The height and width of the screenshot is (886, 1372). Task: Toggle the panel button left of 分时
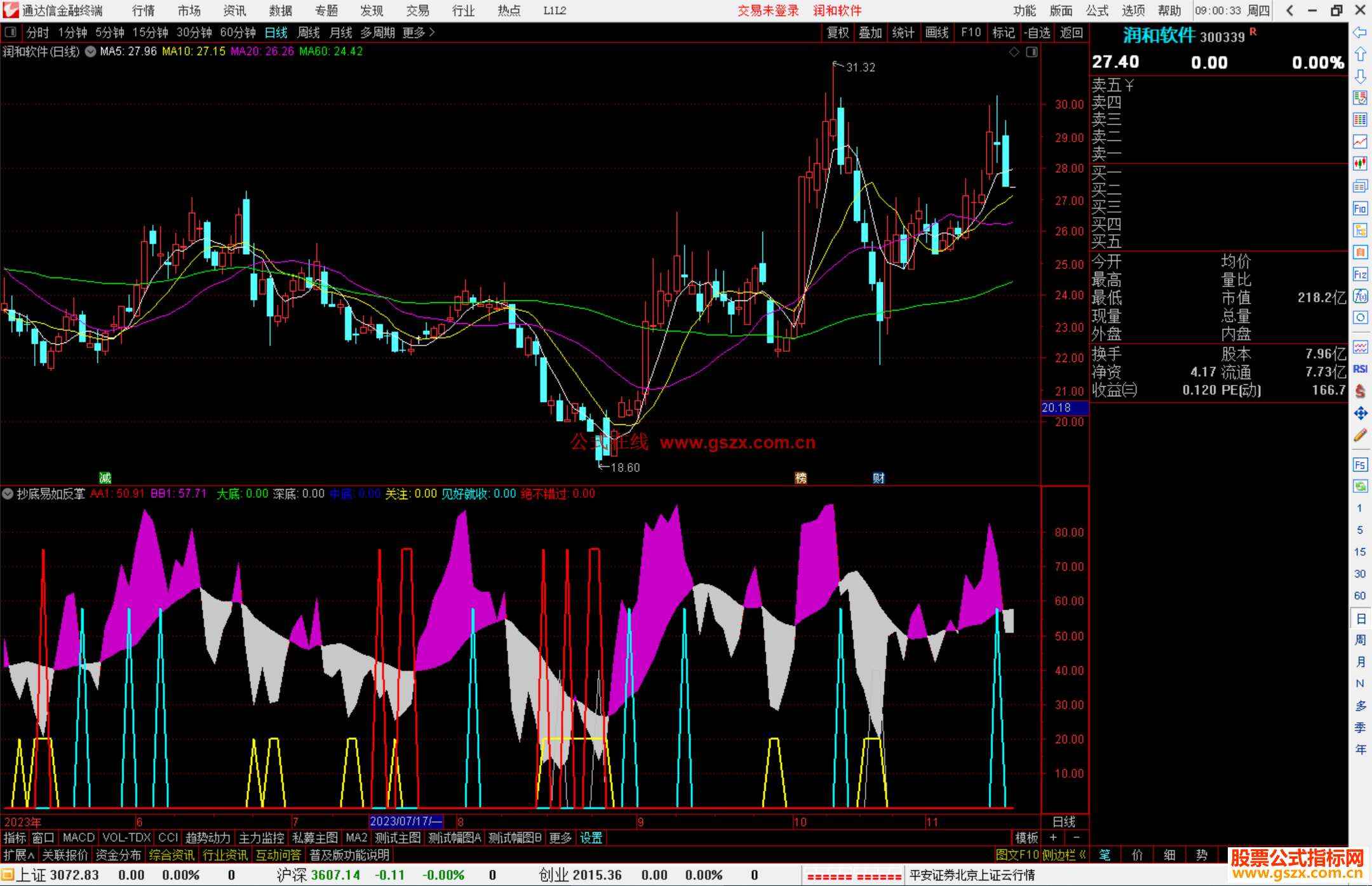[x=11, y=32]
